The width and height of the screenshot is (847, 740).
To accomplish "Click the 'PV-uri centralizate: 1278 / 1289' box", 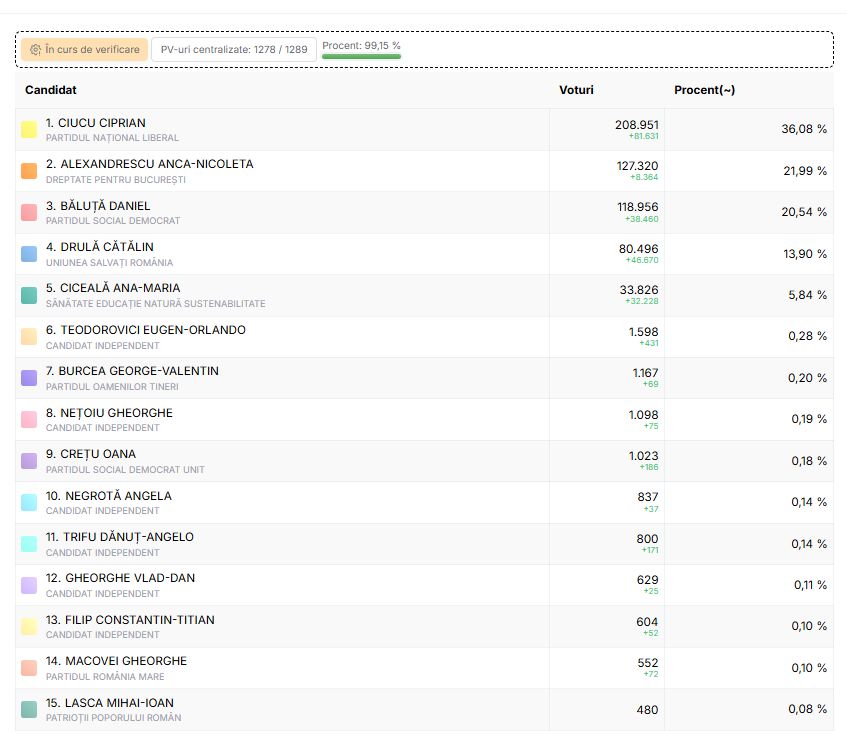I will (x=234, y=49).
